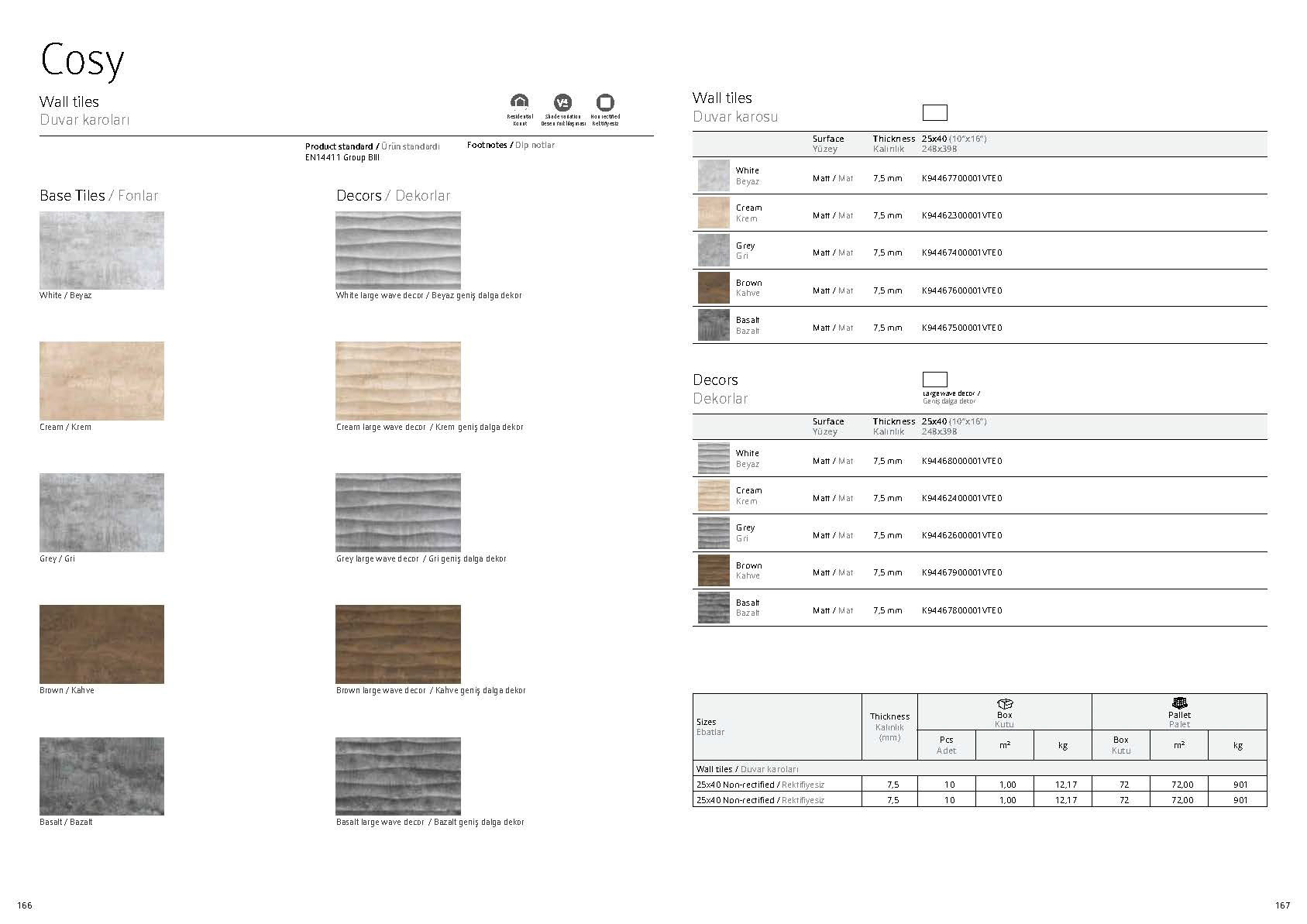Click Cream swatch in Decors table
The height and width of the screenshot is (924, 1307).
[x=714, y=496]
